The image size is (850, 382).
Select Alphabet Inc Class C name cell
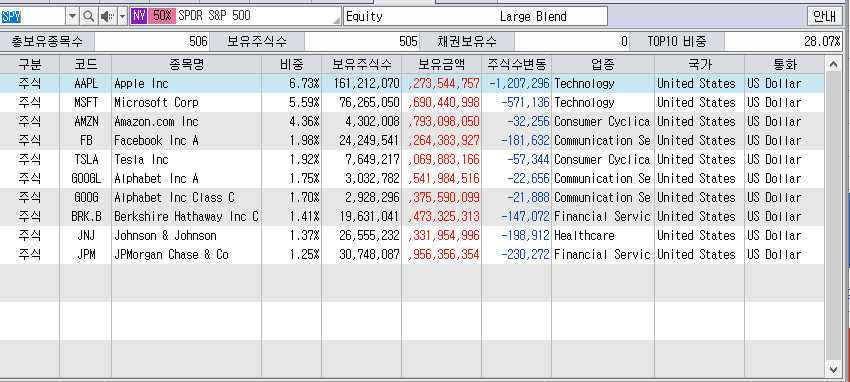[186, 197]
